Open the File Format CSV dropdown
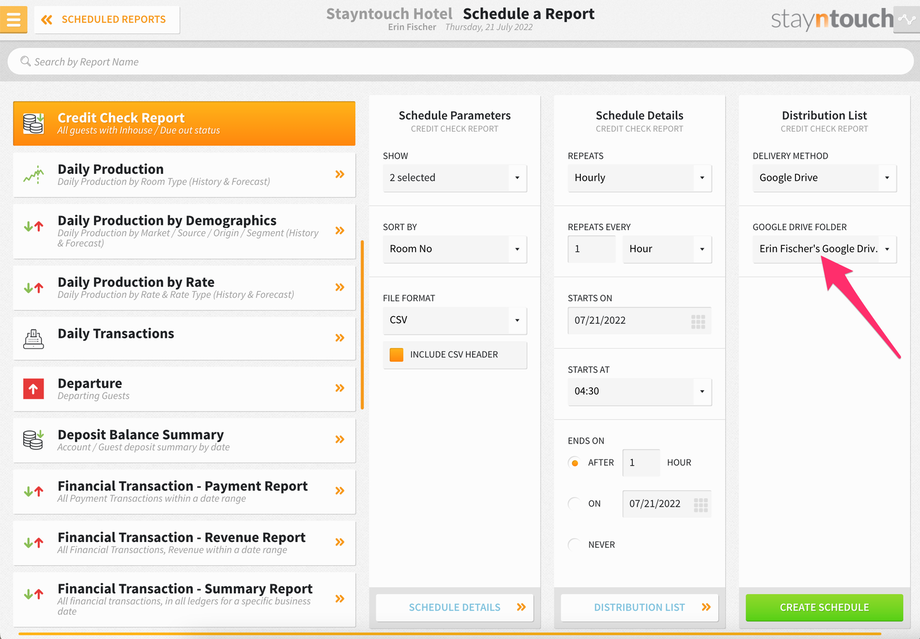 click(x=455, y=320)
